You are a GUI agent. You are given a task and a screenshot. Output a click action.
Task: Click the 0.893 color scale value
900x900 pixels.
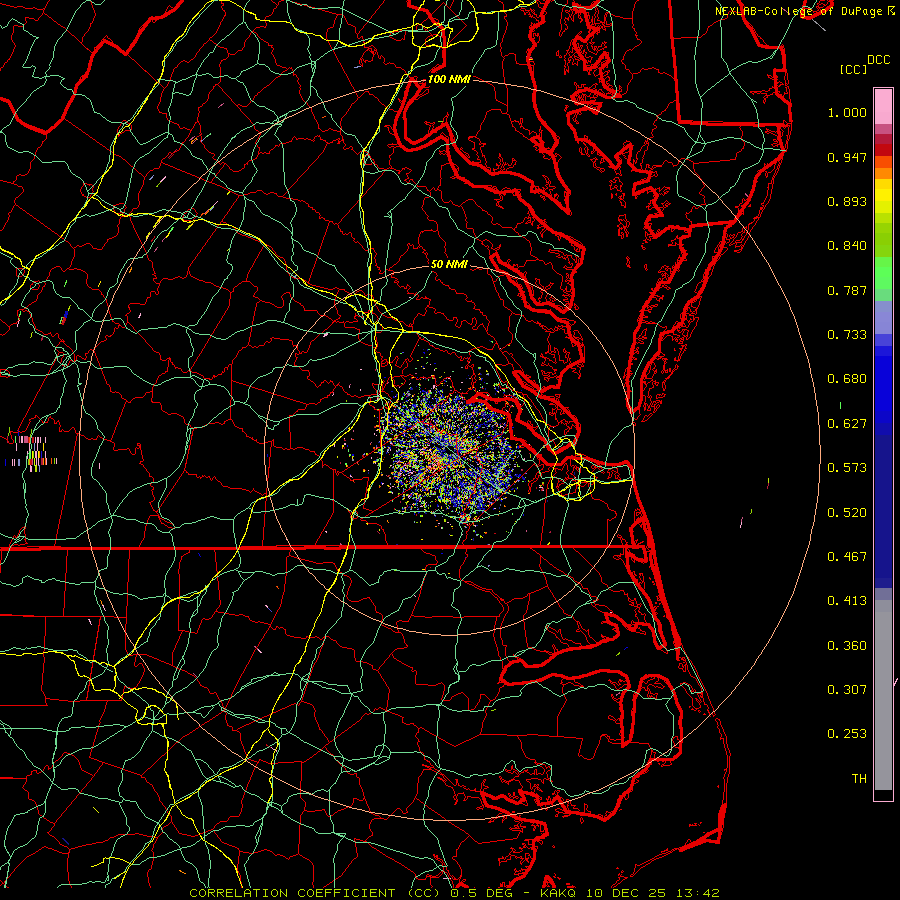click(x=847, y=201)
